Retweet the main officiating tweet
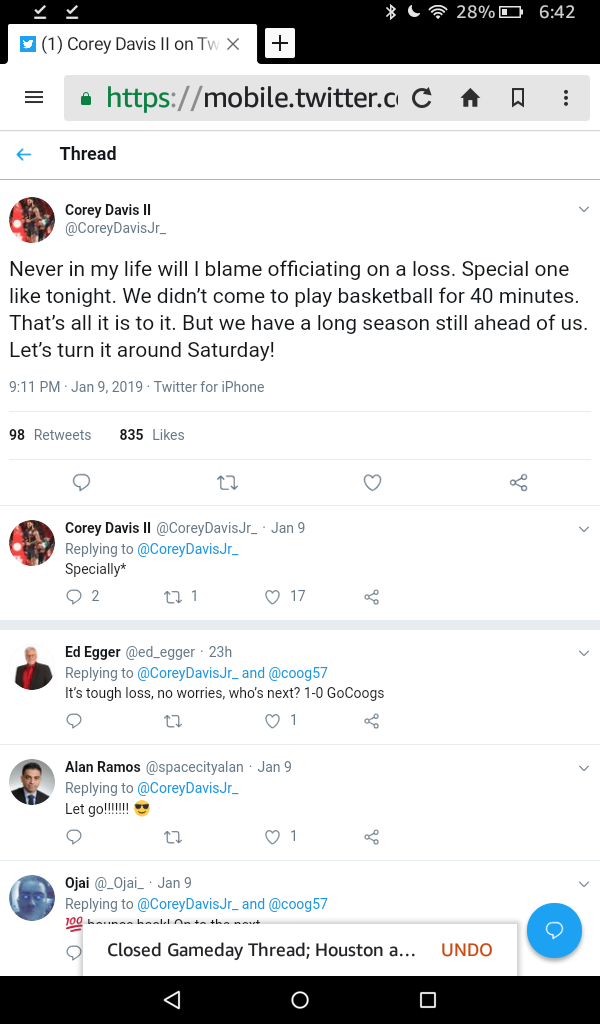Image resolution: width=600 pixels, height=1024 pixels. click(227, 483)
